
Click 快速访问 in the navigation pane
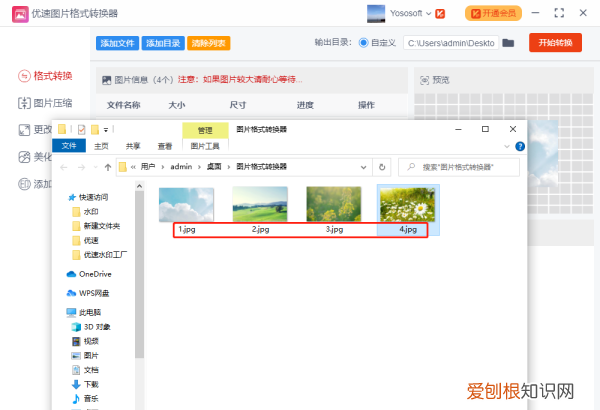[x=88, y=197]
